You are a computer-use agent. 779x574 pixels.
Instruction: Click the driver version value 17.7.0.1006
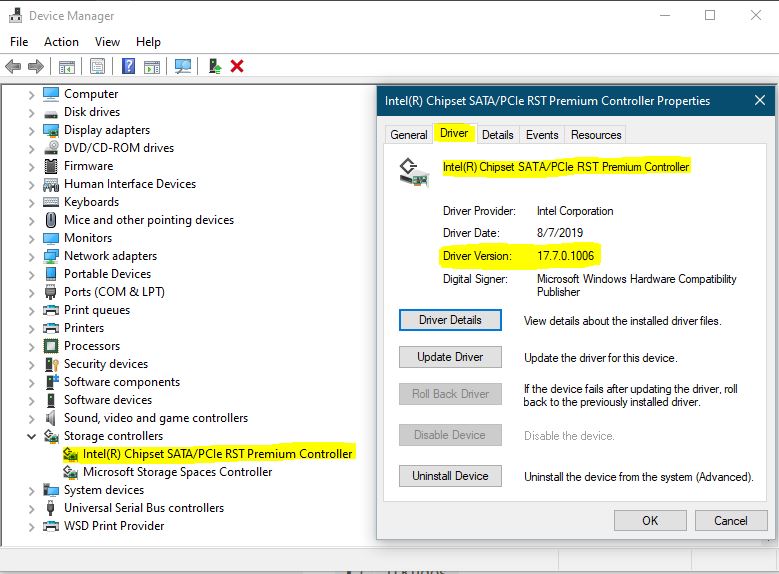[x=565, y=256]
